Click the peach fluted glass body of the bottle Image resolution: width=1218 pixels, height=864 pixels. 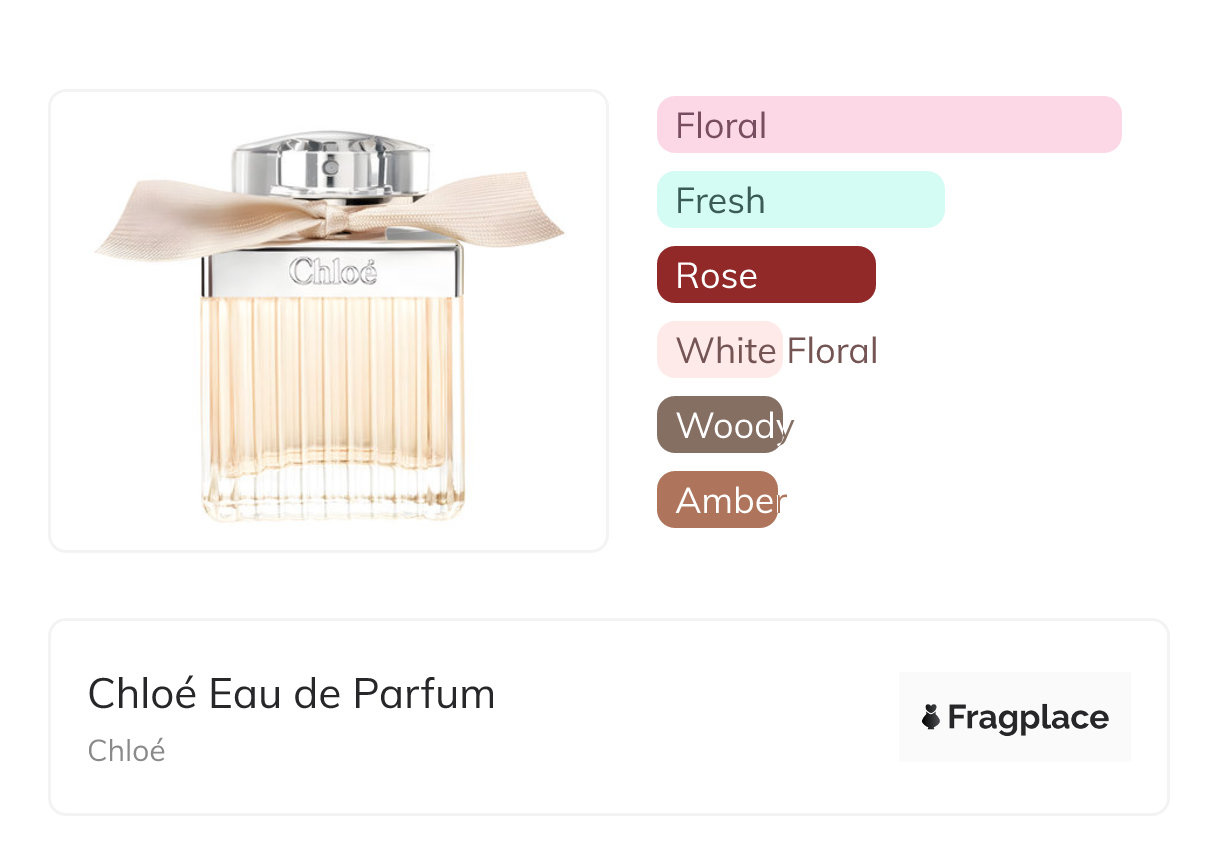coord(332,400)
